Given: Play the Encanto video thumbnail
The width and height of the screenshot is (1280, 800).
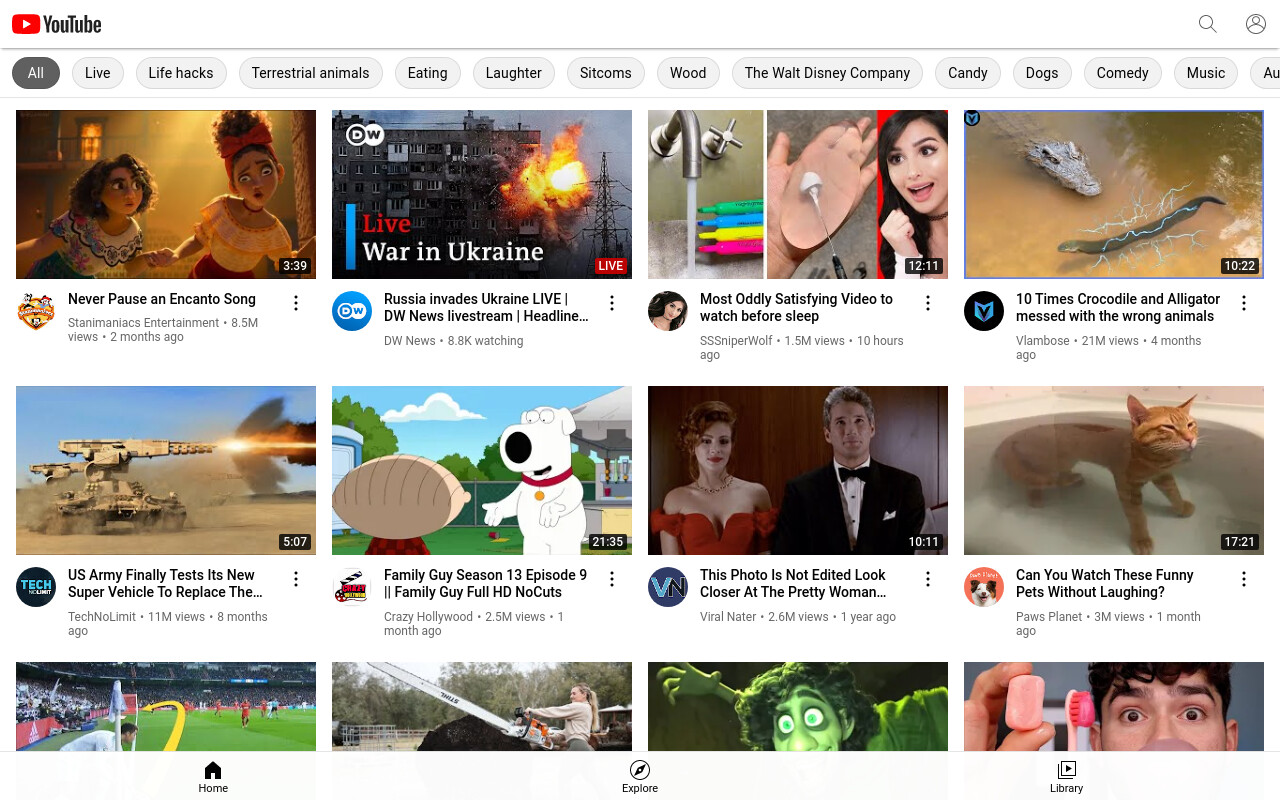Looking at the screenshot, I should (x=166, y=194).
